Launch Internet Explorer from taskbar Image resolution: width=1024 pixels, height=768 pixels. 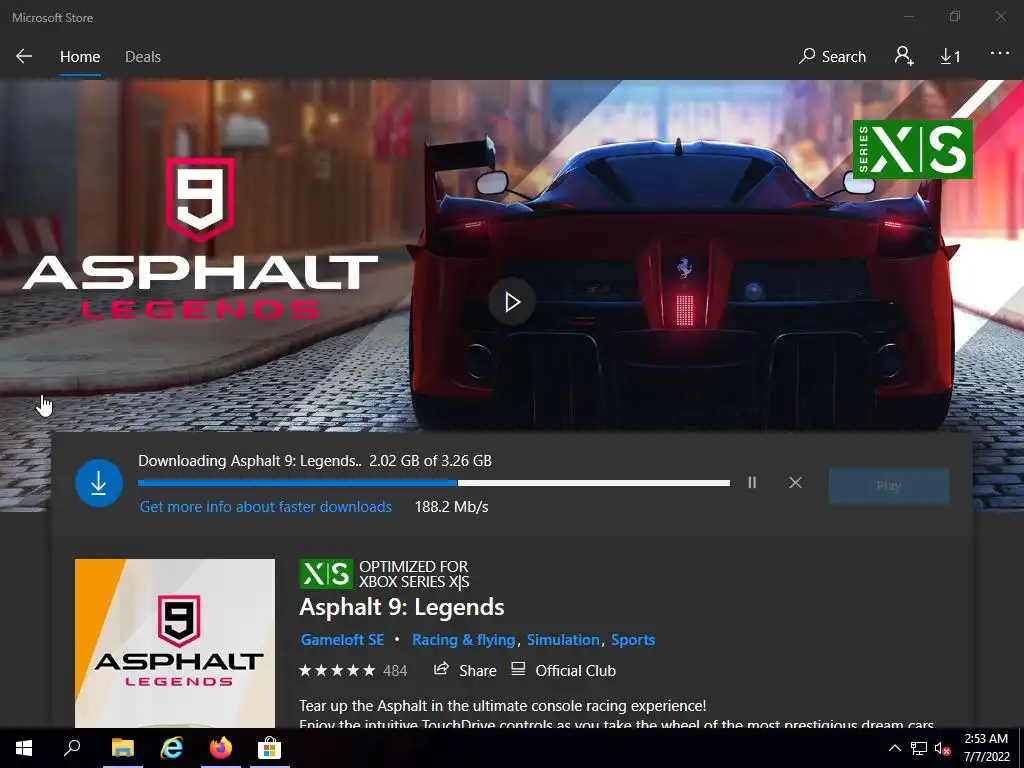pyautogui.click(x=172, y=748)
